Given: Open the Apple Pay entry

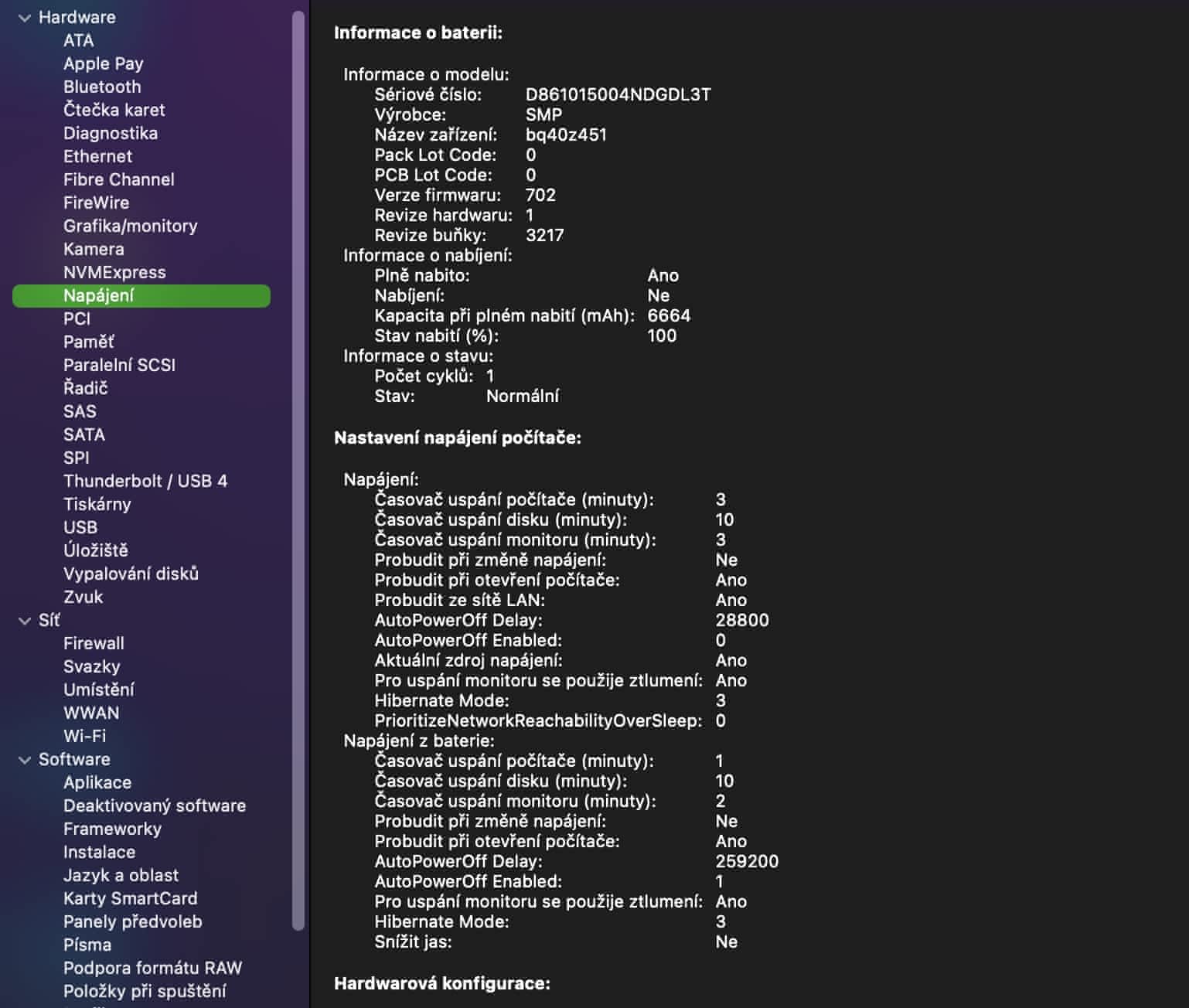Looking at the screenshot, I should click(x=103, y=63).
